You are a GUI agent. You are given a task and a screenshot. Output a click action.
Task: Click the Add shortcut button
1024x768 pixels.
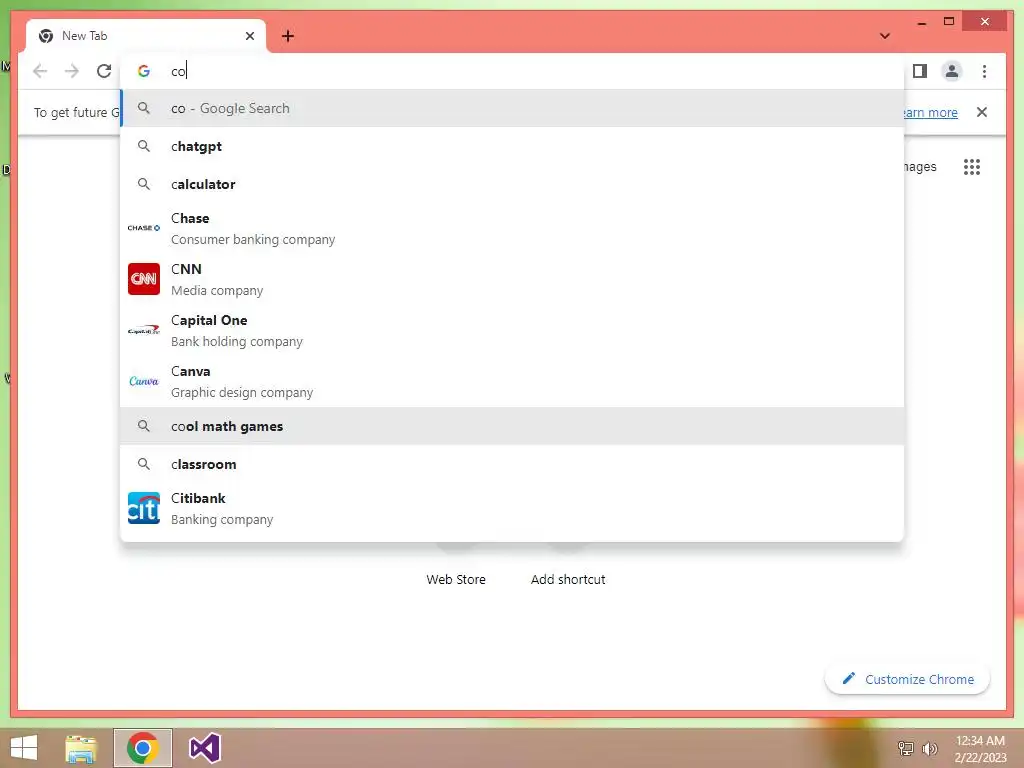[x=568, y=579]
